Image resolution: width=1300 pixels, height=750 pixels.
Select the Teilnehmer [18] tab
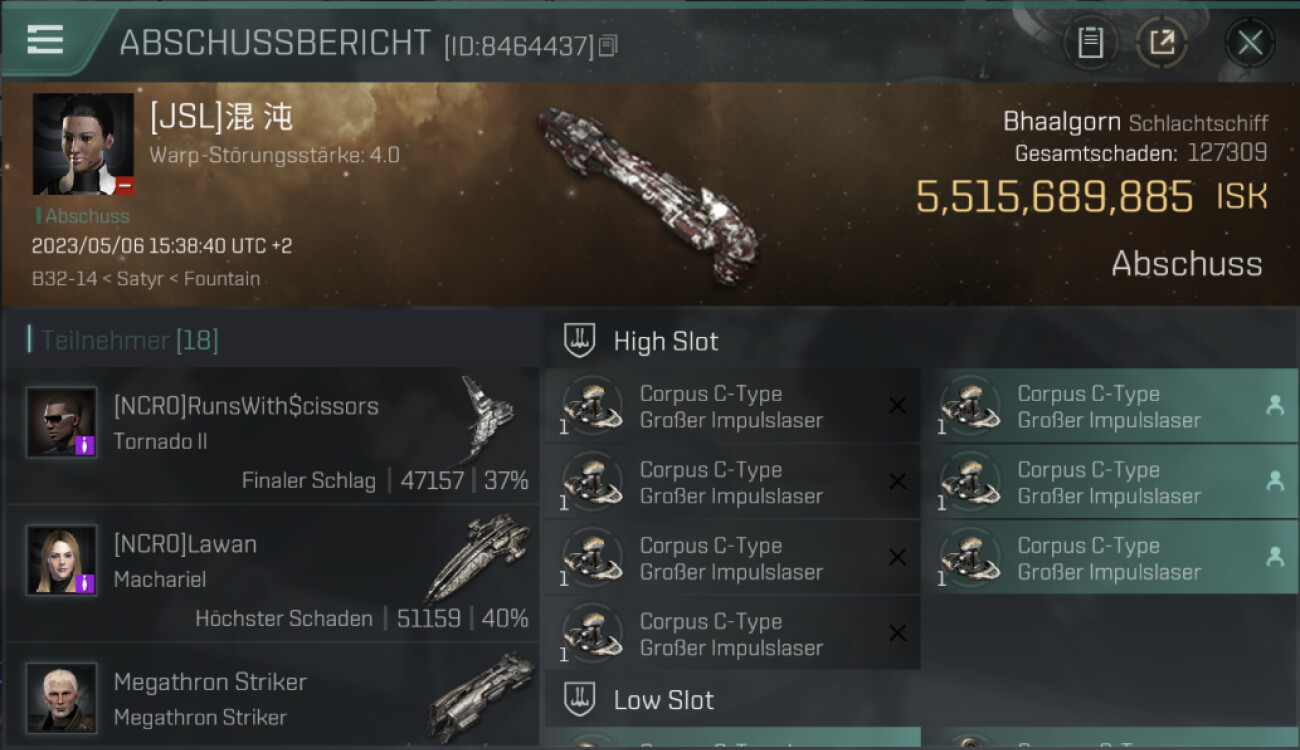tap(129, 340)
